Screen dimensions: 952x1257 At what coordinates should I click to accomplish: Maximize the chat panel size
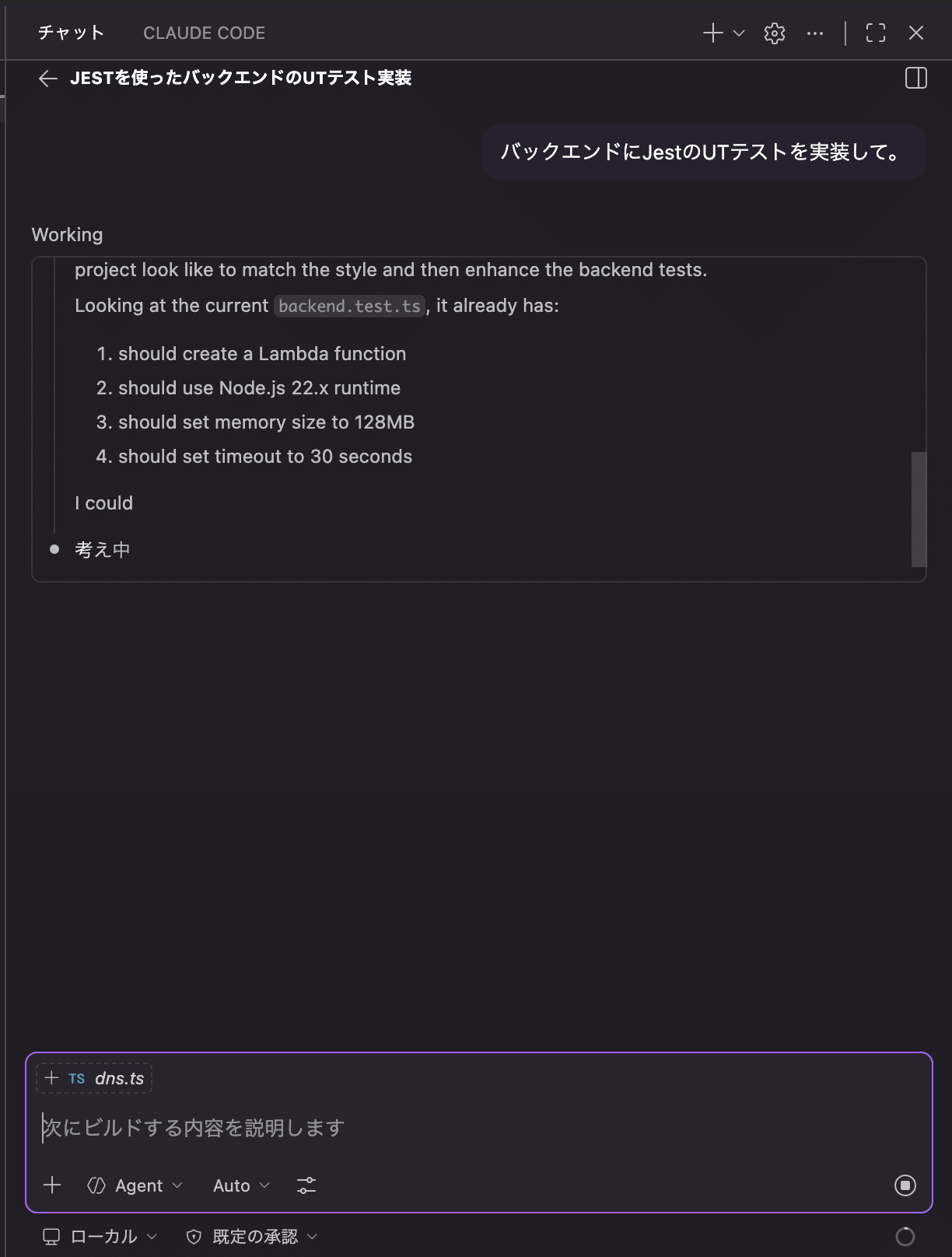(x=876, y=33)
